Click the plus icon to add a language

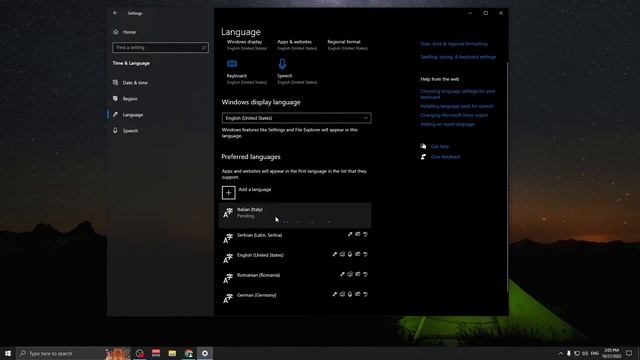coord(229,193)
